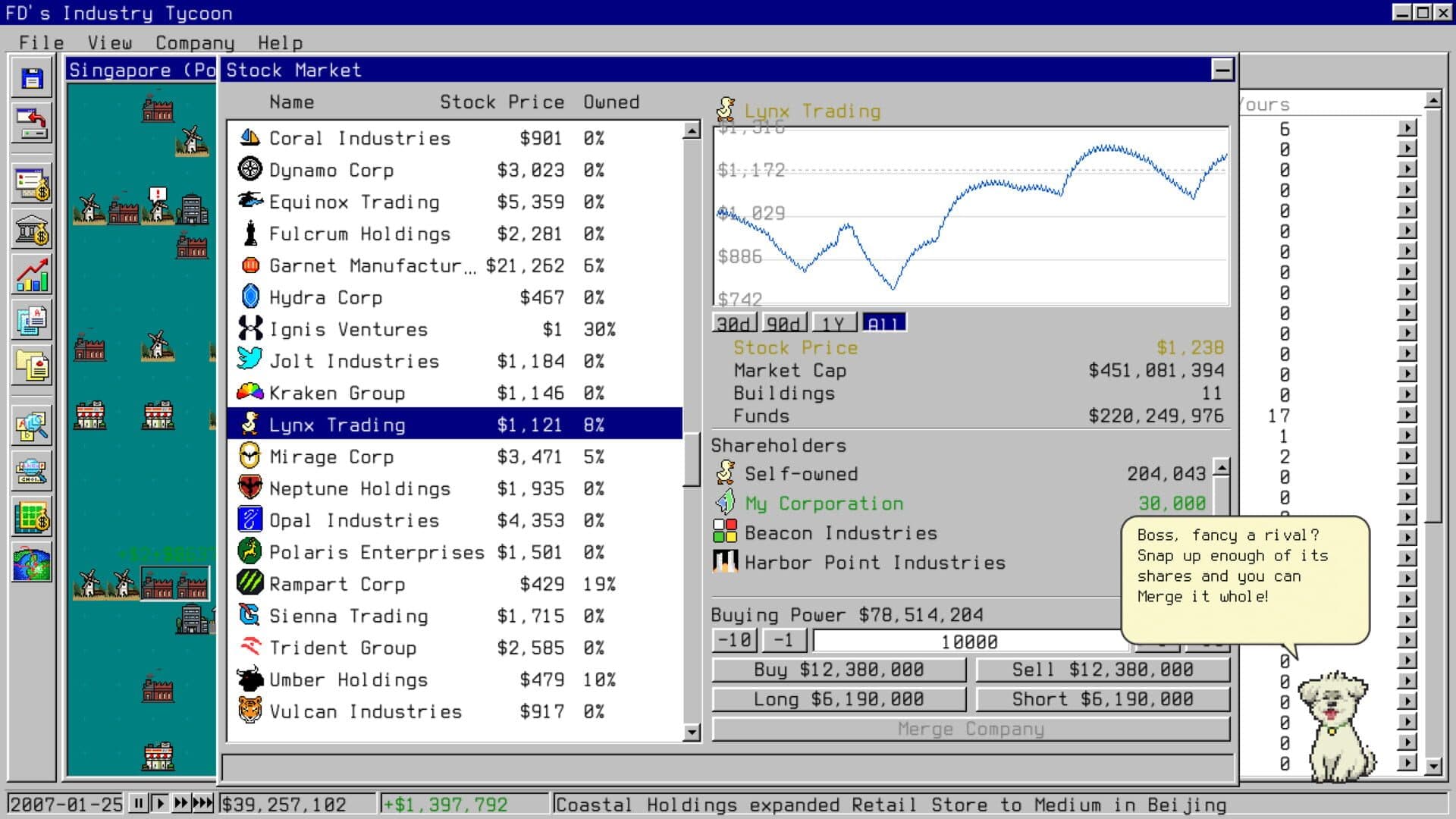Decrease share quantity by 10

735,641
